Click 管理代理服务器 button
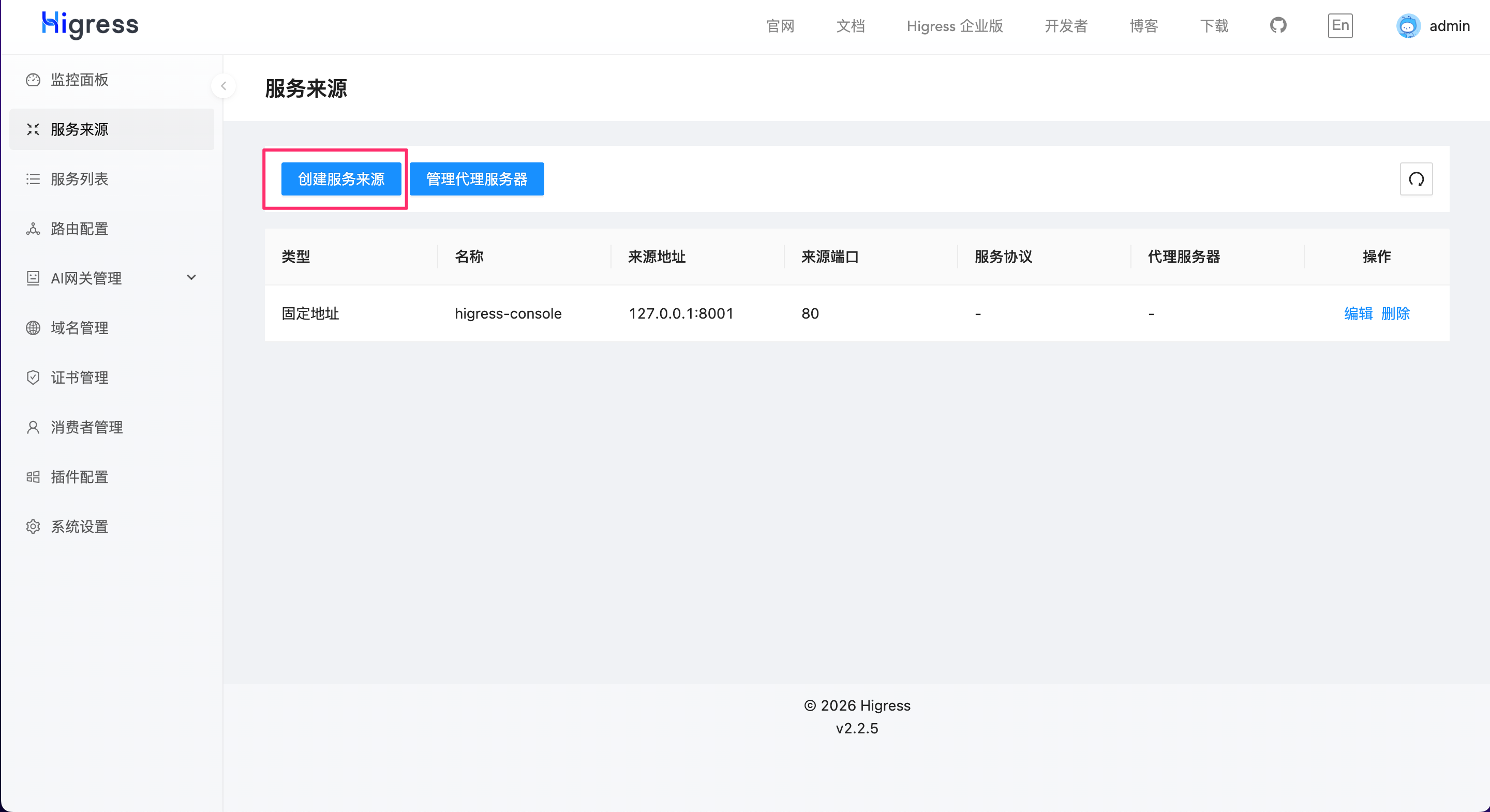 [x=476, y=179]
